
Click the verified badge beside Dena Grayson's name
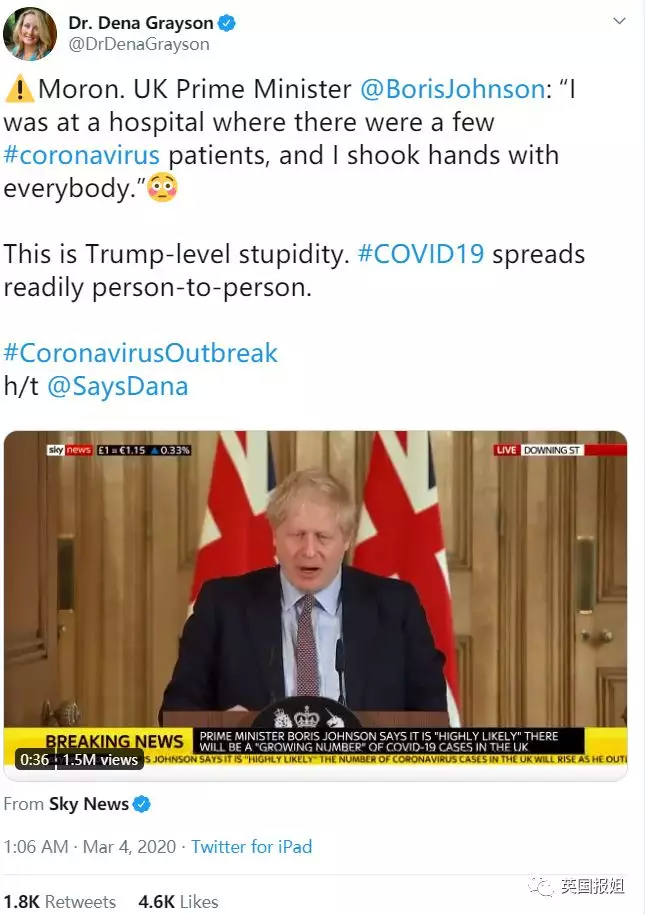[x=226, y=23]
